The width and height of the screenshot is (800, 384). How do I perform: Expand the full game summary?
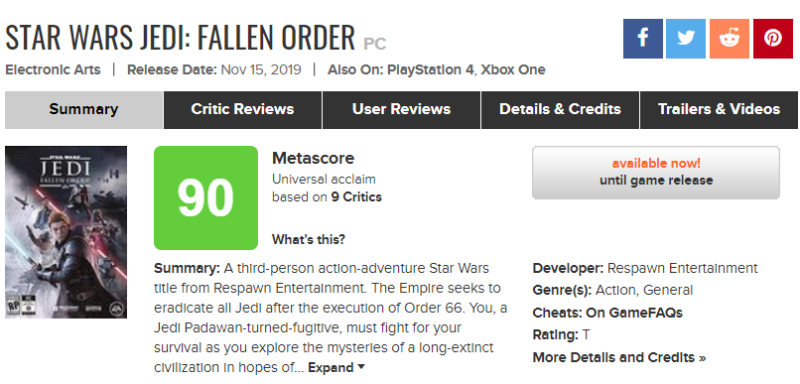coord(337,367)
